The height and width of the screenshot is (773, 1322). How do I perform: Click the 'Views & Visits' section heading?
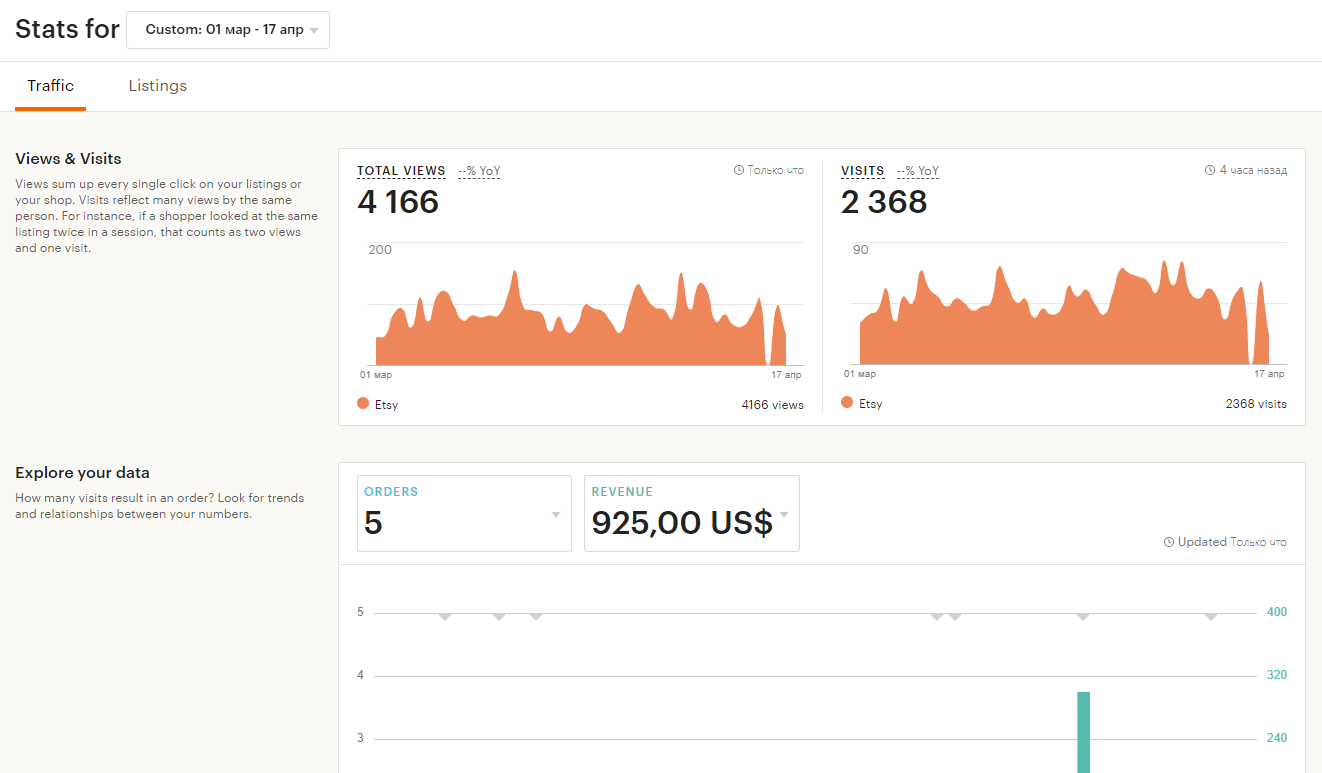click(x=68, y=159)
